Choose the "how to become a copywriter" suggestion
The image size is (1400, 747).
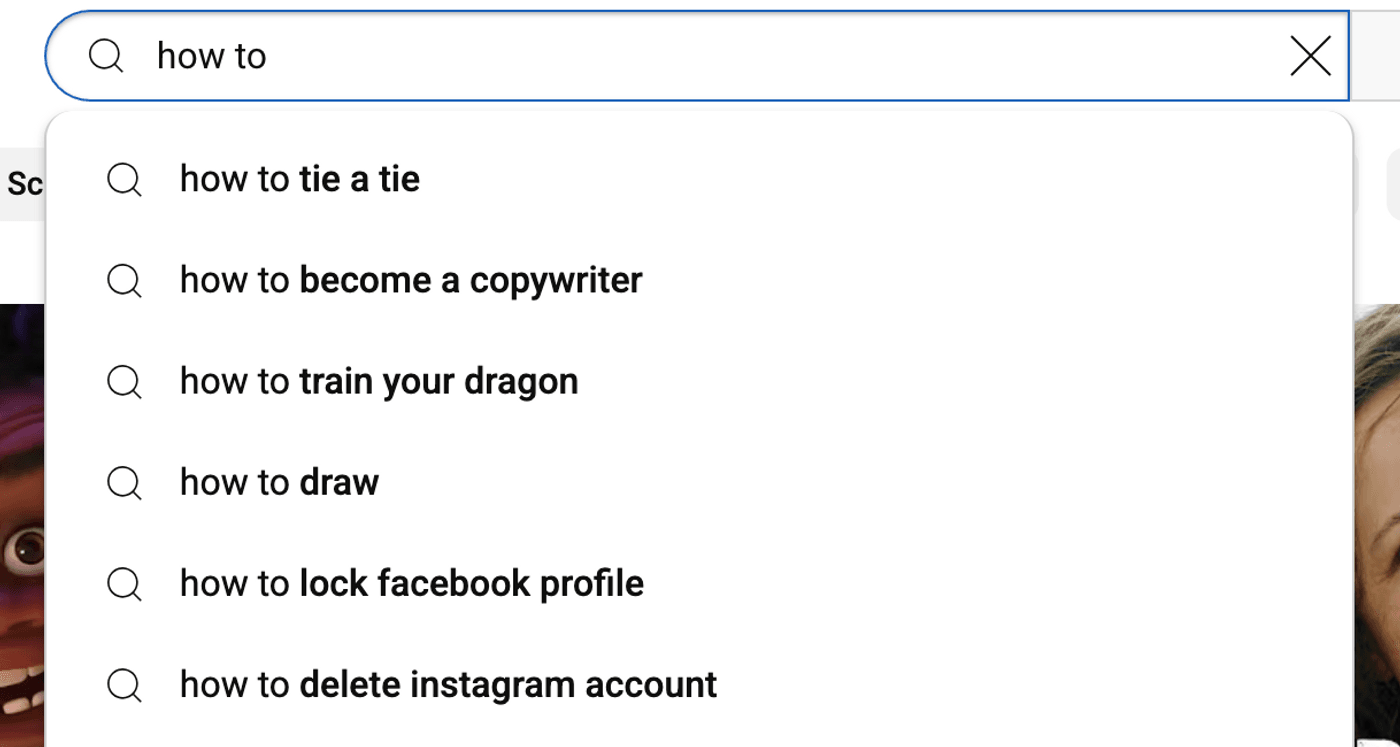coord(411,281)
